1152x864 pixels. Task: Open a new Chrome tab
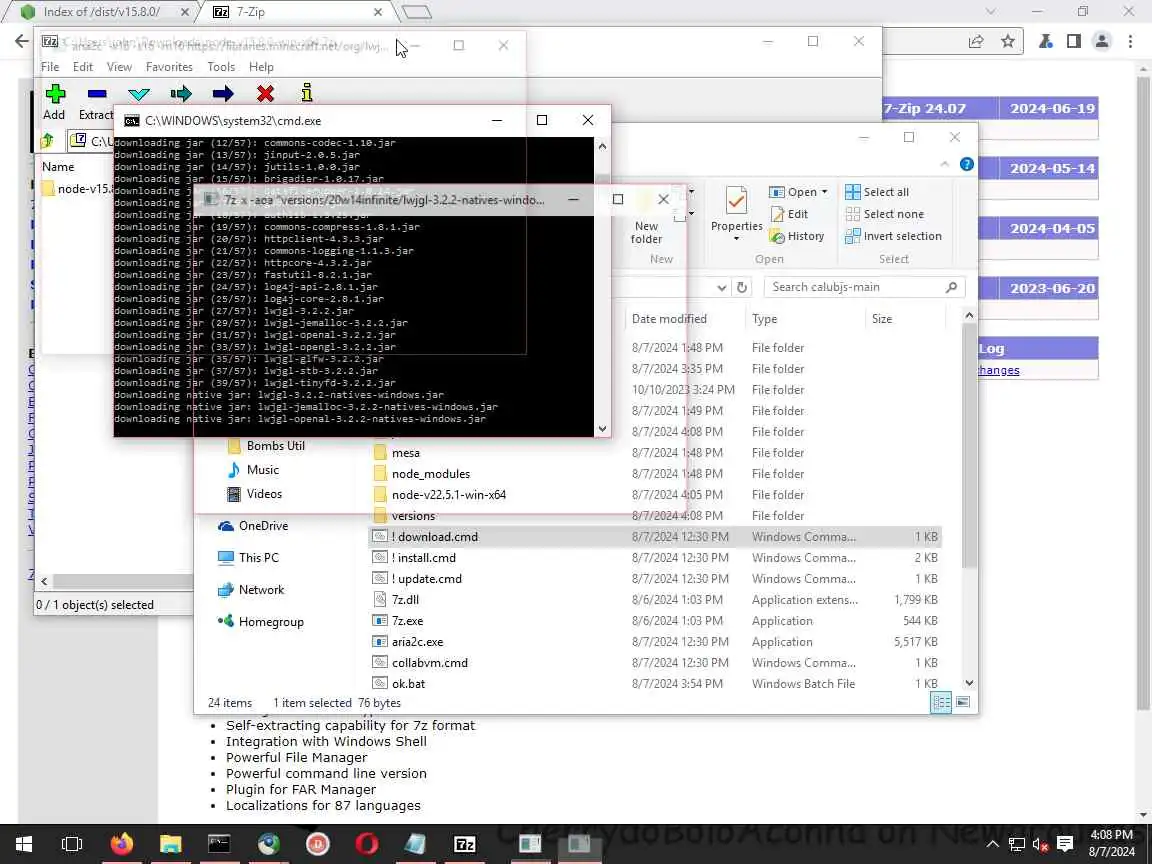click(417, 12)
